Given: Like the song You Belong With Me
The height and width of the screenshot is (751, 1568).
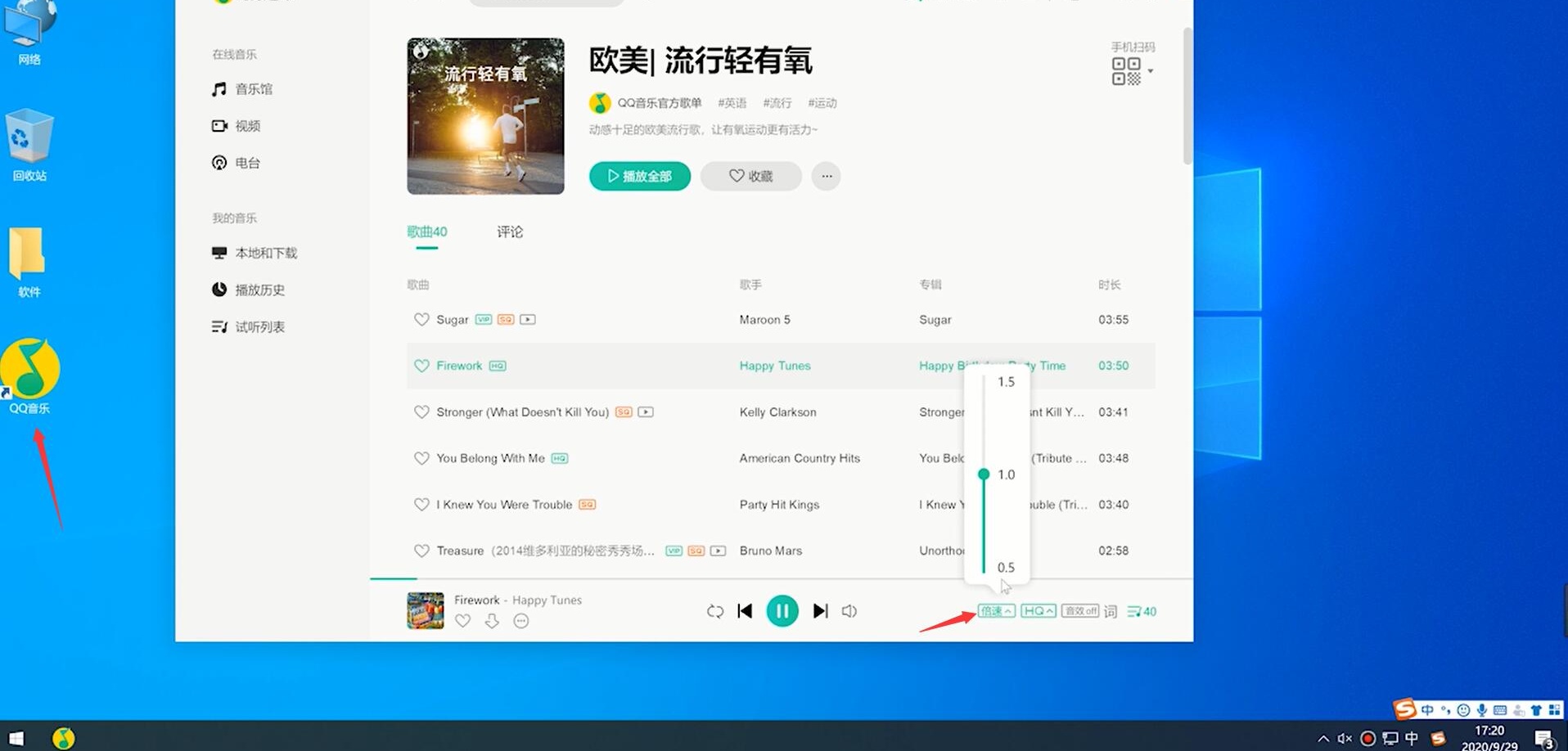Looking at the screenshot, I should tap(421, 458).
